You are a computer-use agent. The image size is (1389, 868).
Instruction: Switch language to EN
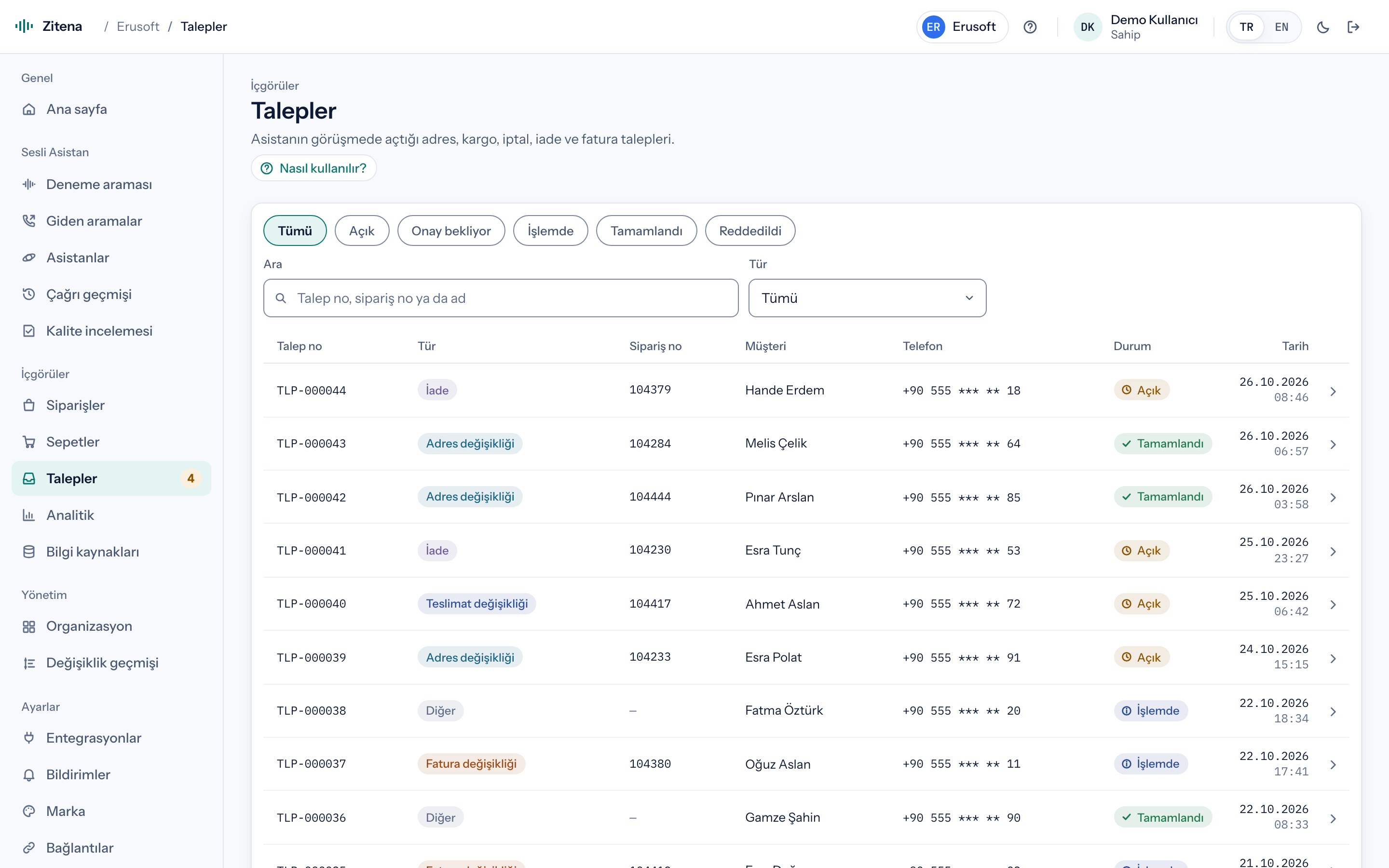point(1281,27)
